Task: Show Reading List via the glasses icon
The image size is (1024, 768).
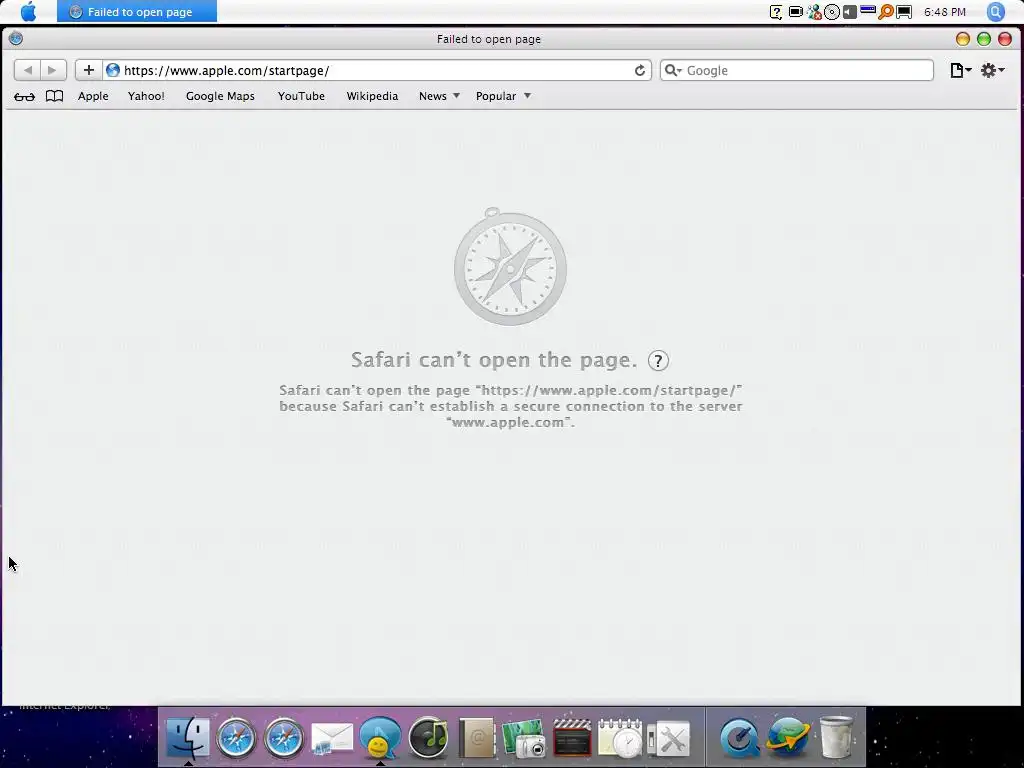Action: [24, 97]
